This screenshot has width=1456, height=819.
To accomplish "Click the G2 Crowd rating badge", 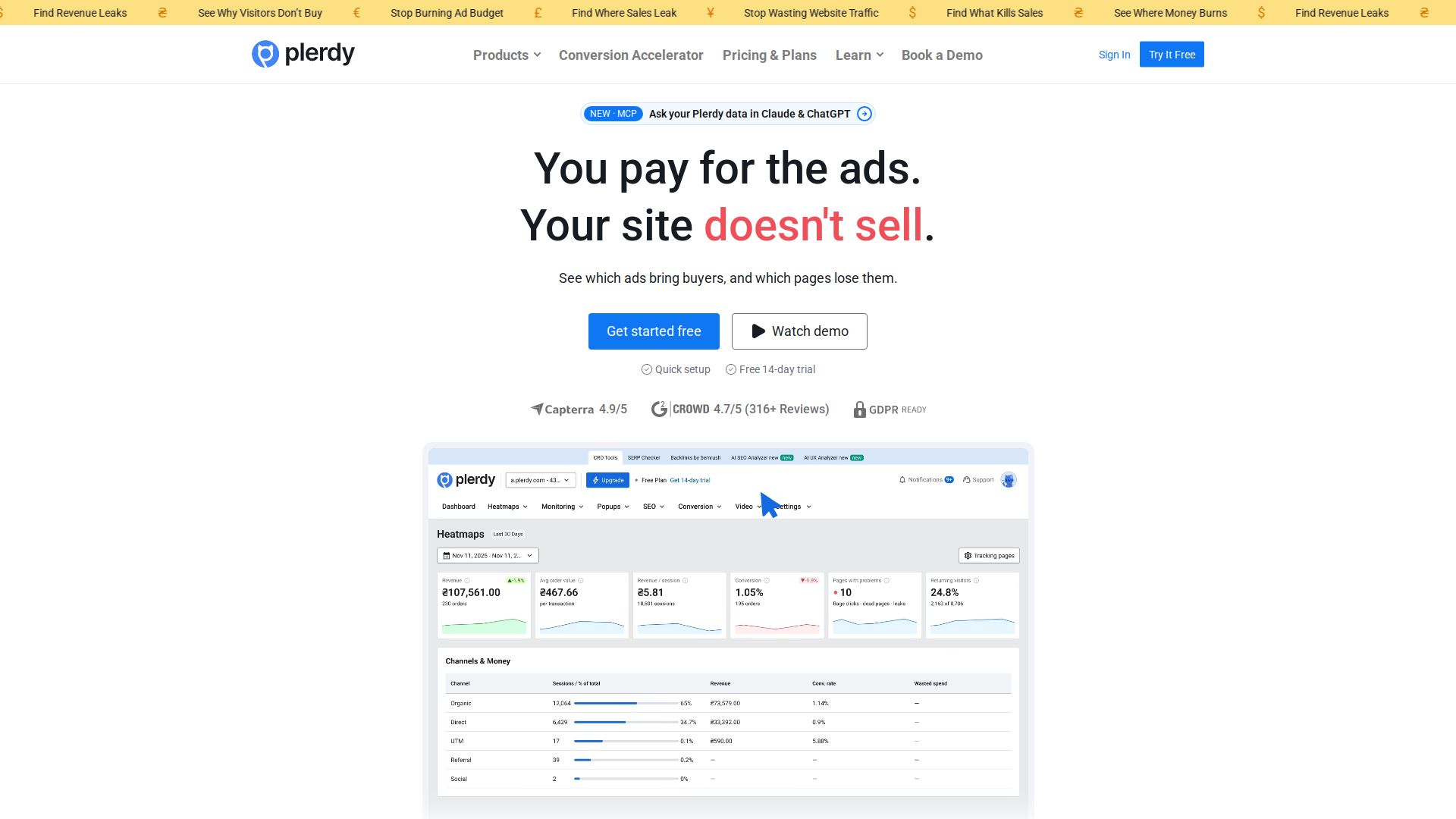I will tap(740, 409).
